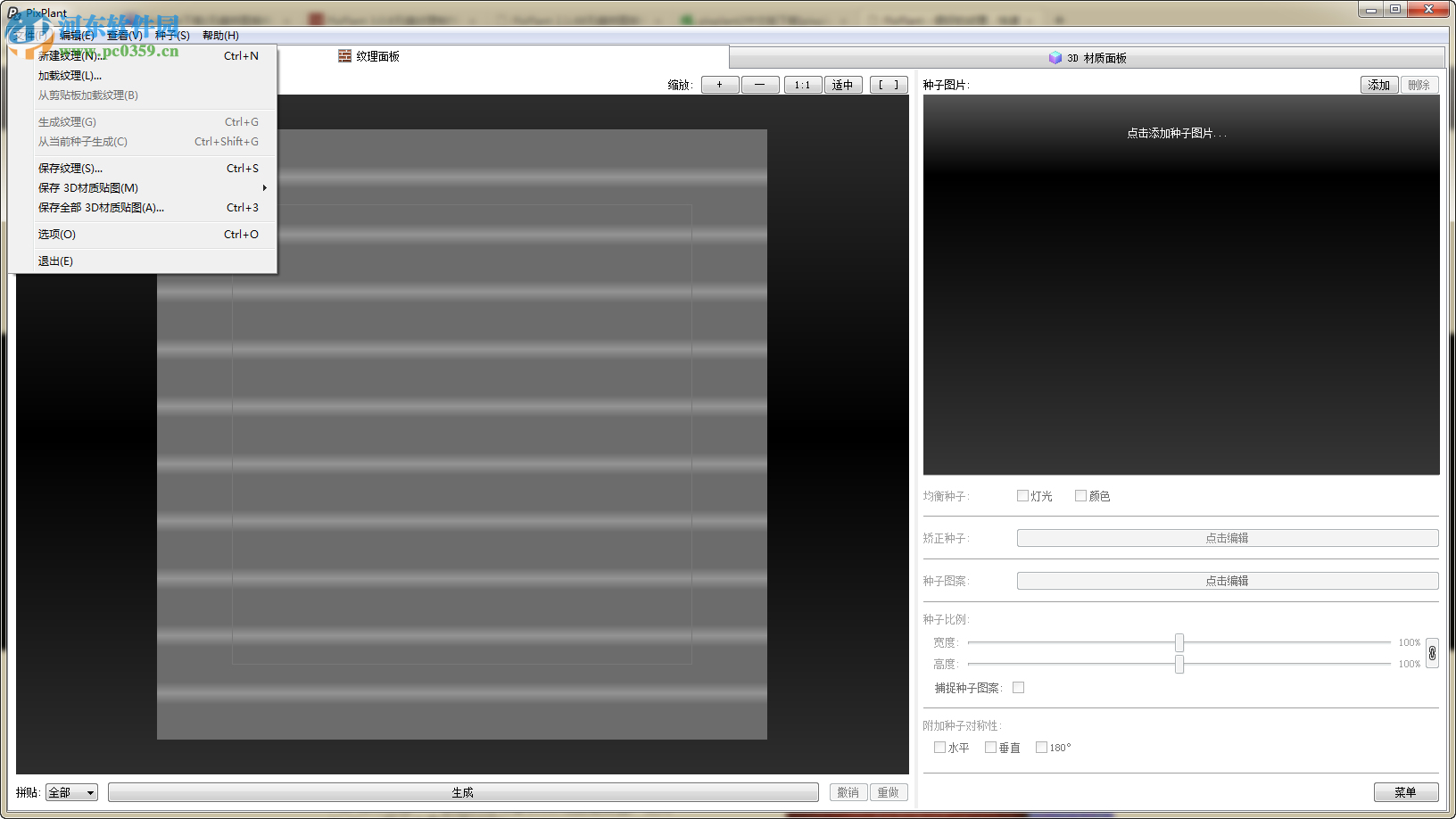Toggle the 捕捉种子图案 checkbox
1456x819 pixels.
pos(1018,688)
